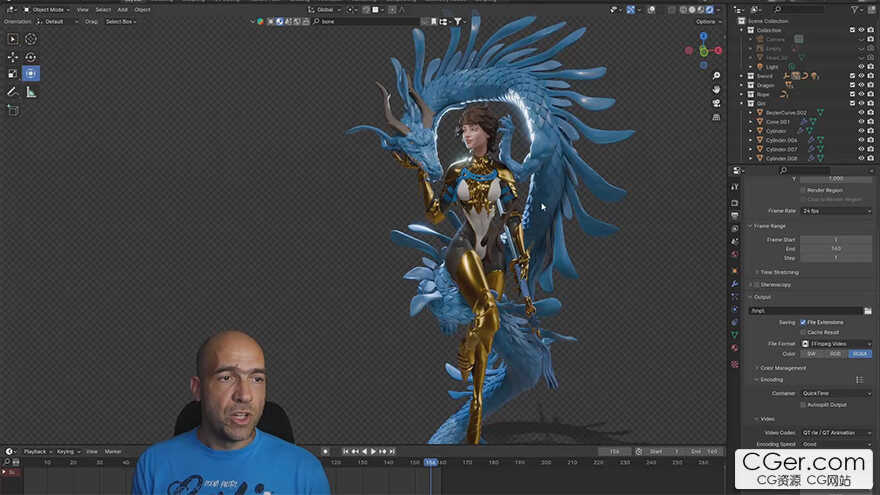Activate the Rotate tool
The width and height of the screenshot is (880, 495).
31,57
